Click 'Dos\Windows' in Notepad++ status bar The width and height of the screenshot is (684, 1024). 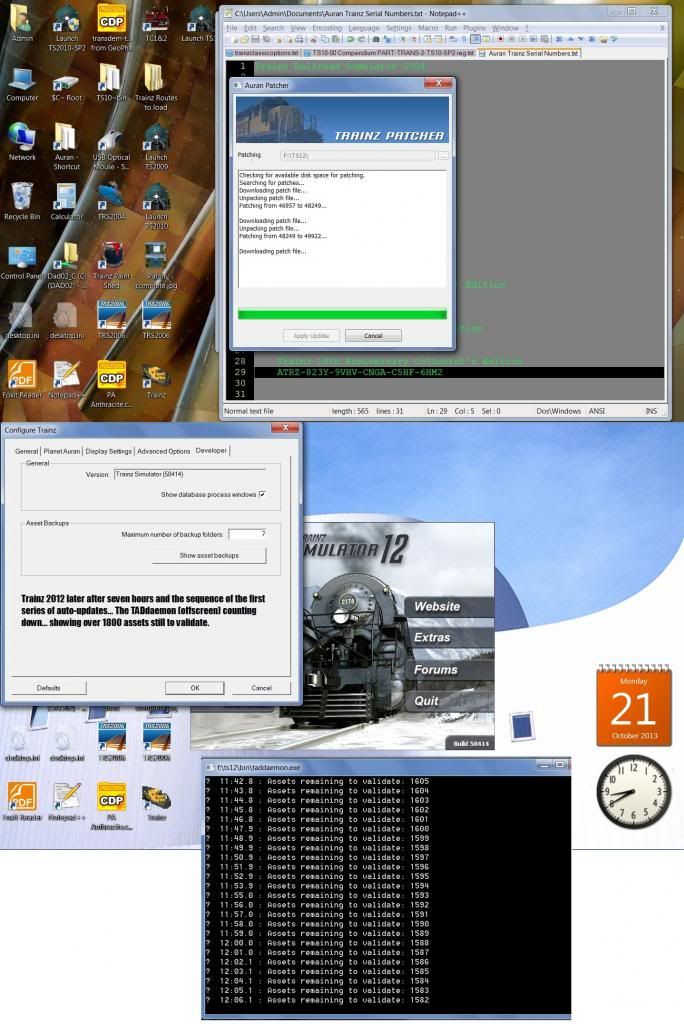(559, 411)
